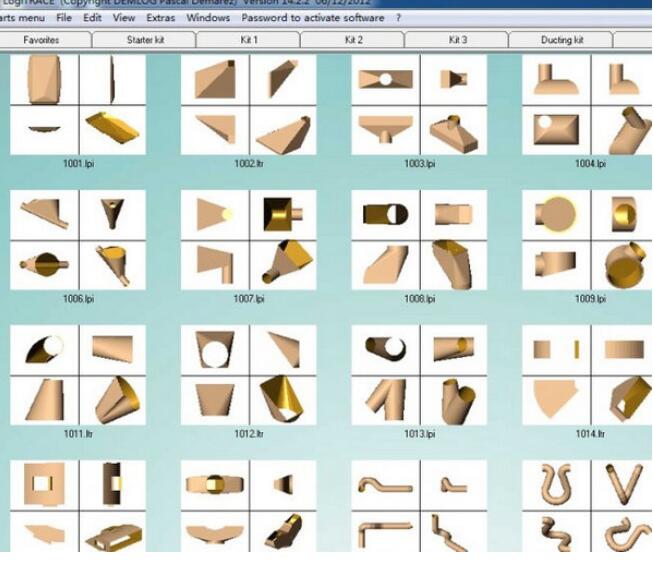
Task: Click the 1009.lpi file label
Action: (590, 299)
